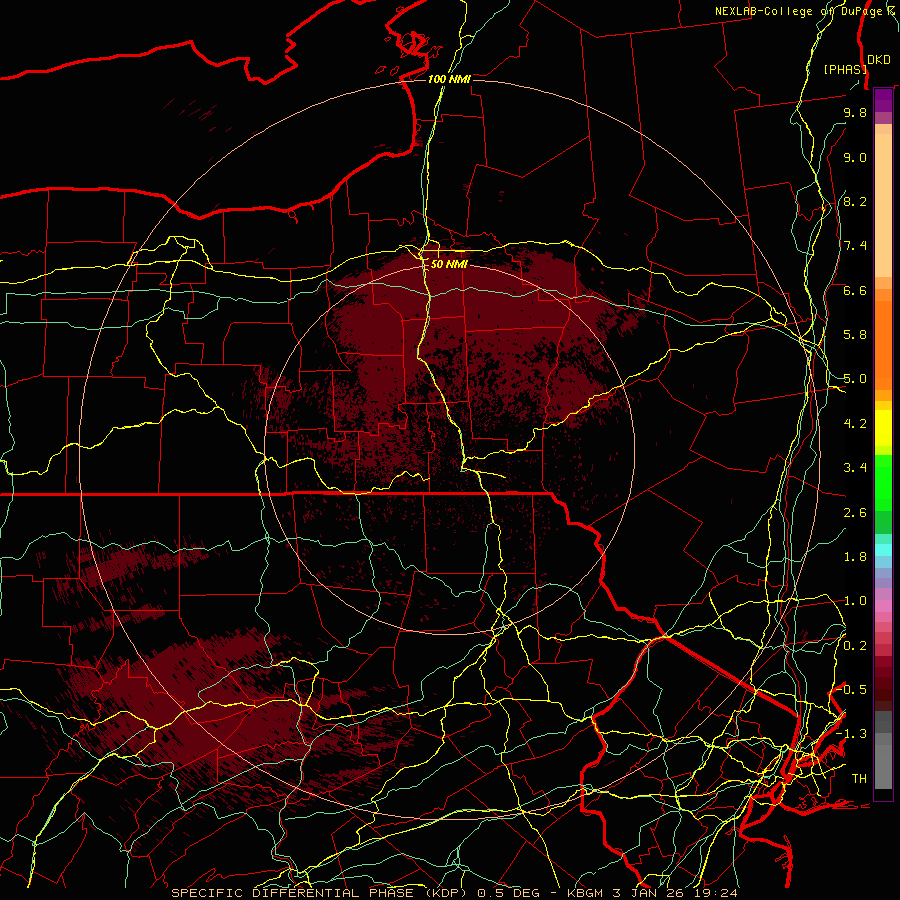This screenshot has width=900, height=900.
Task: Click the purple top segment of color scale
Action: 883,100
